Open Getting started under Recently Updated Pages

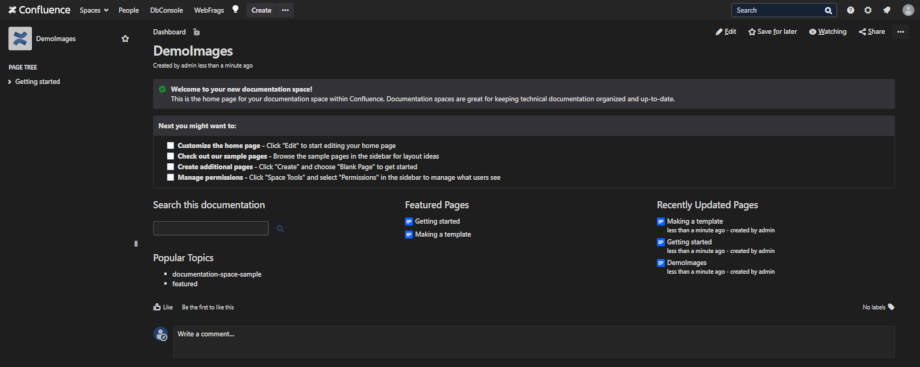tap(689, 242)
